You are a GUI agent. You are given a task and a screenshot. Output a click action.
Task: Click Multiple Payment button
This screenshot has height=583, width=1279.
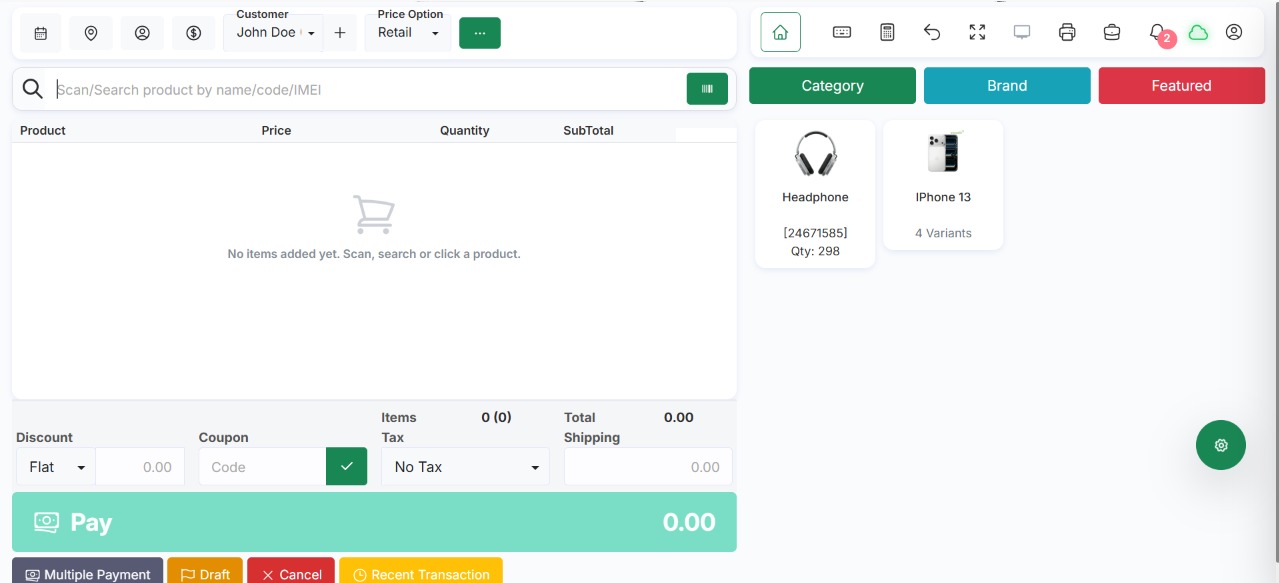tap(87, 573)
